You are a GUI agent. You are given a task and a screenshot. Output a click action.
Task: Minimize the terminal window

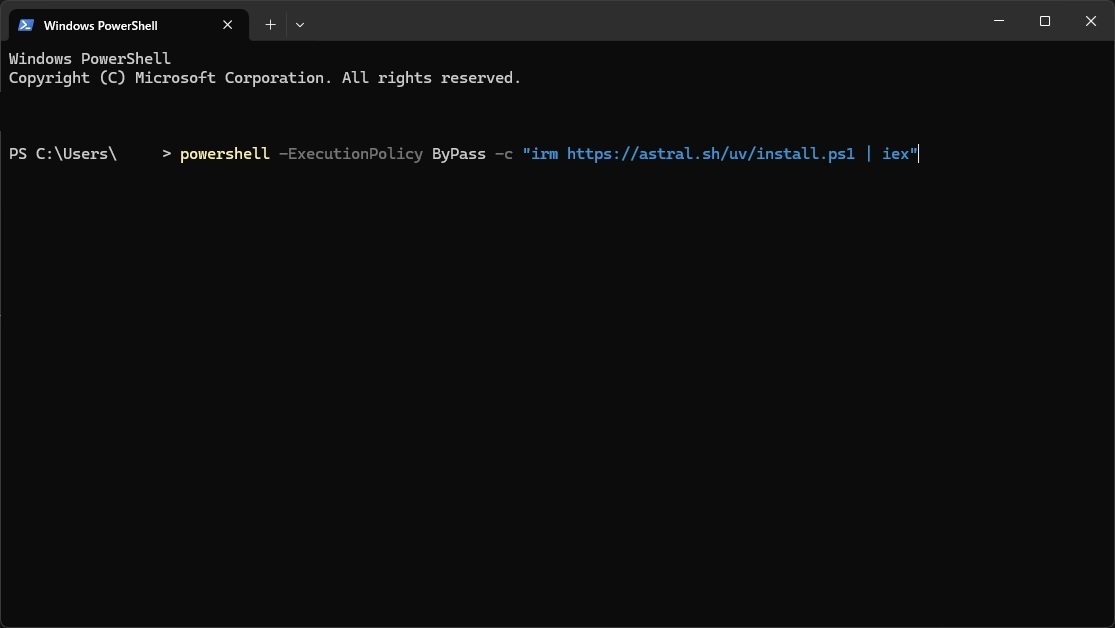(x=999, y=21)
